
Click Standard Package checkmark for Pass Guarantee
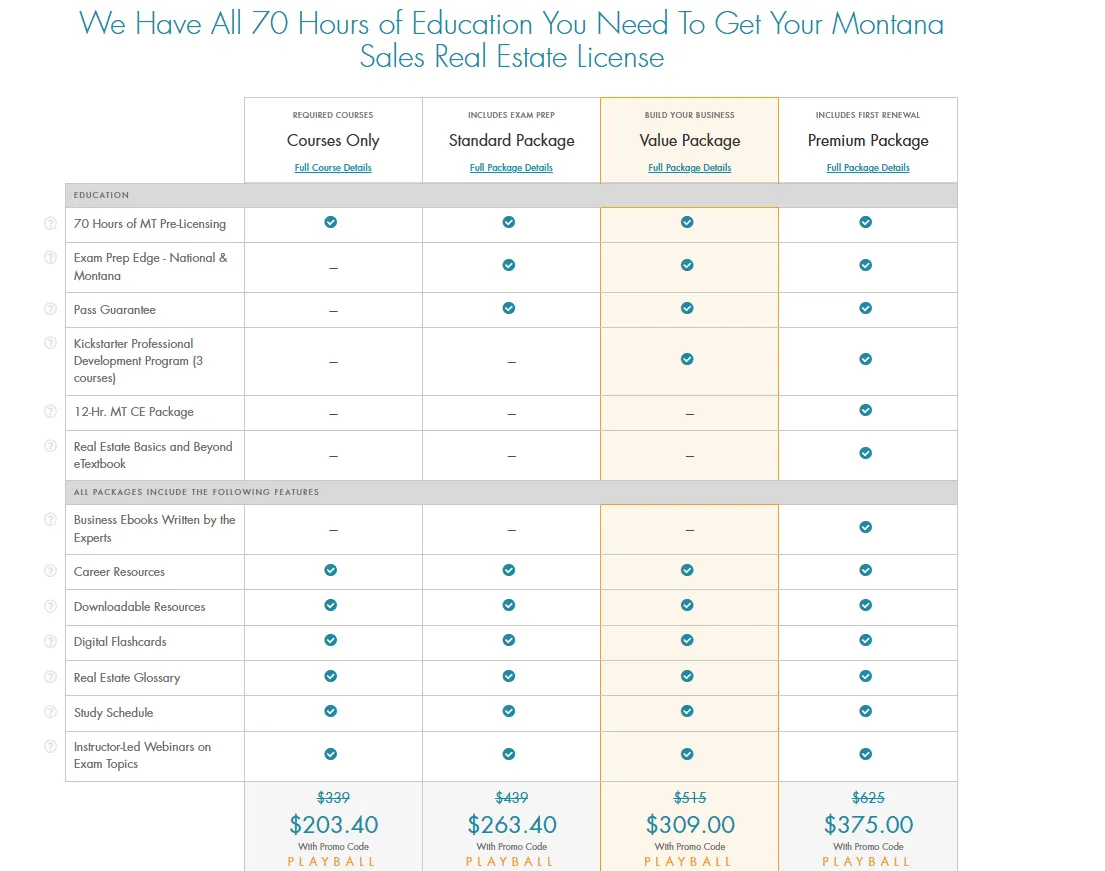pos(510,308)
